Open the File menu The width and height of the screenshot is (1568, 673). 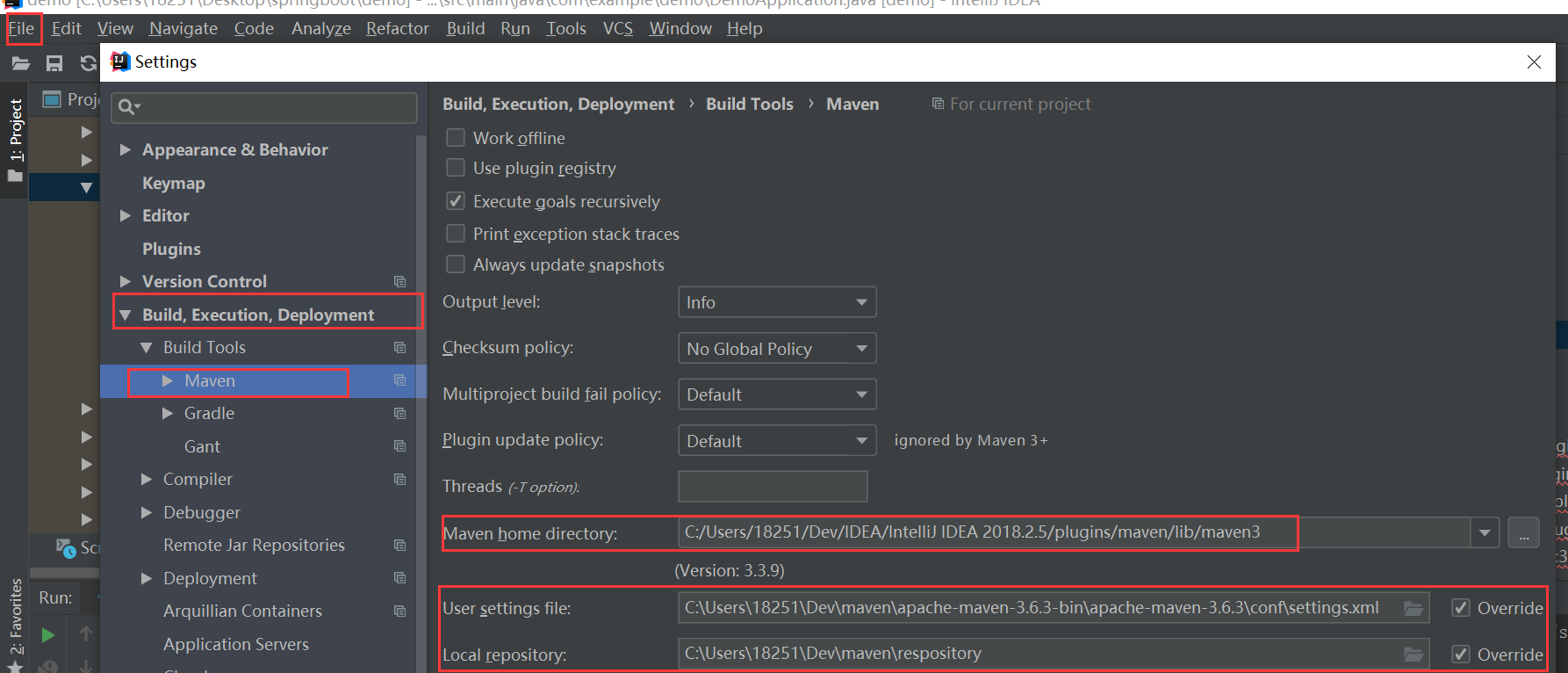tap(21, 28)
